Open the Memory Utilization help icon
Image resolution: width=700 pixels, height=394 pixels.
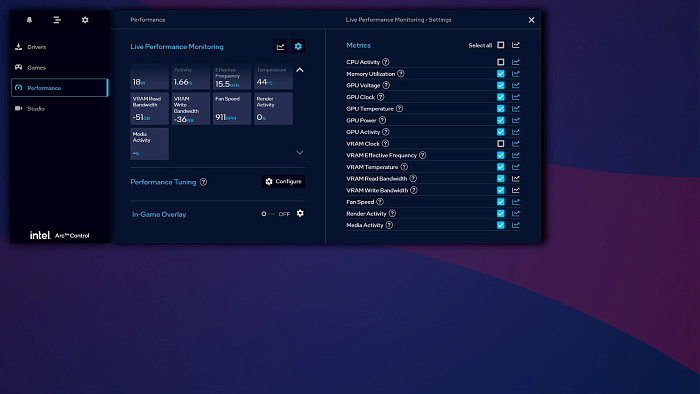pyautogui.click(x=401, y=74)
